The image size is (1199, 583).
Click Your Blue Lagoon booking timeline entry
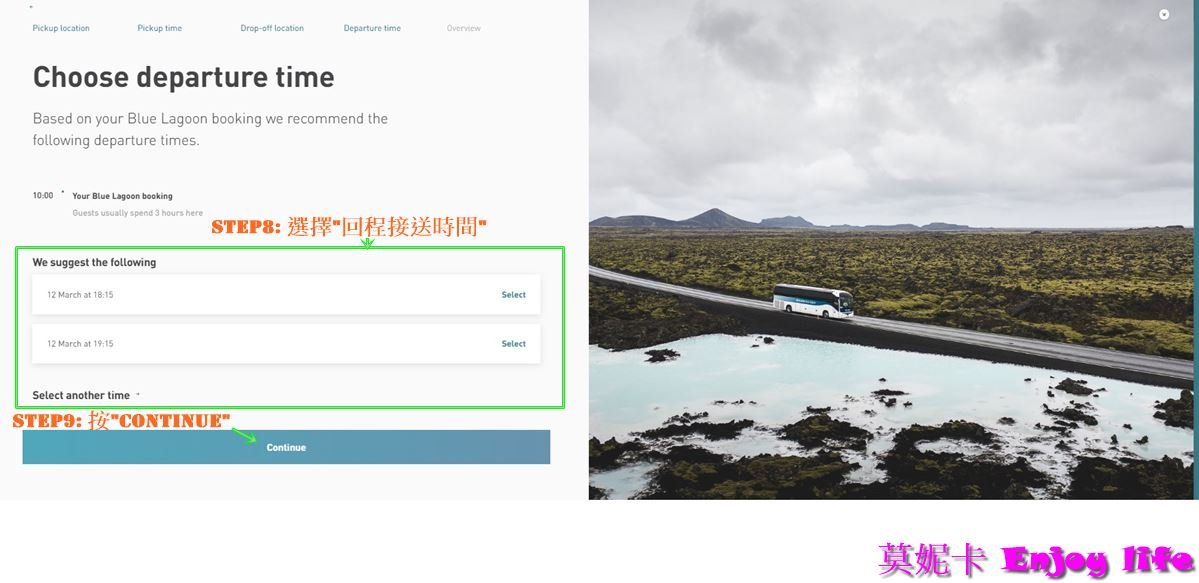[122, 196]
